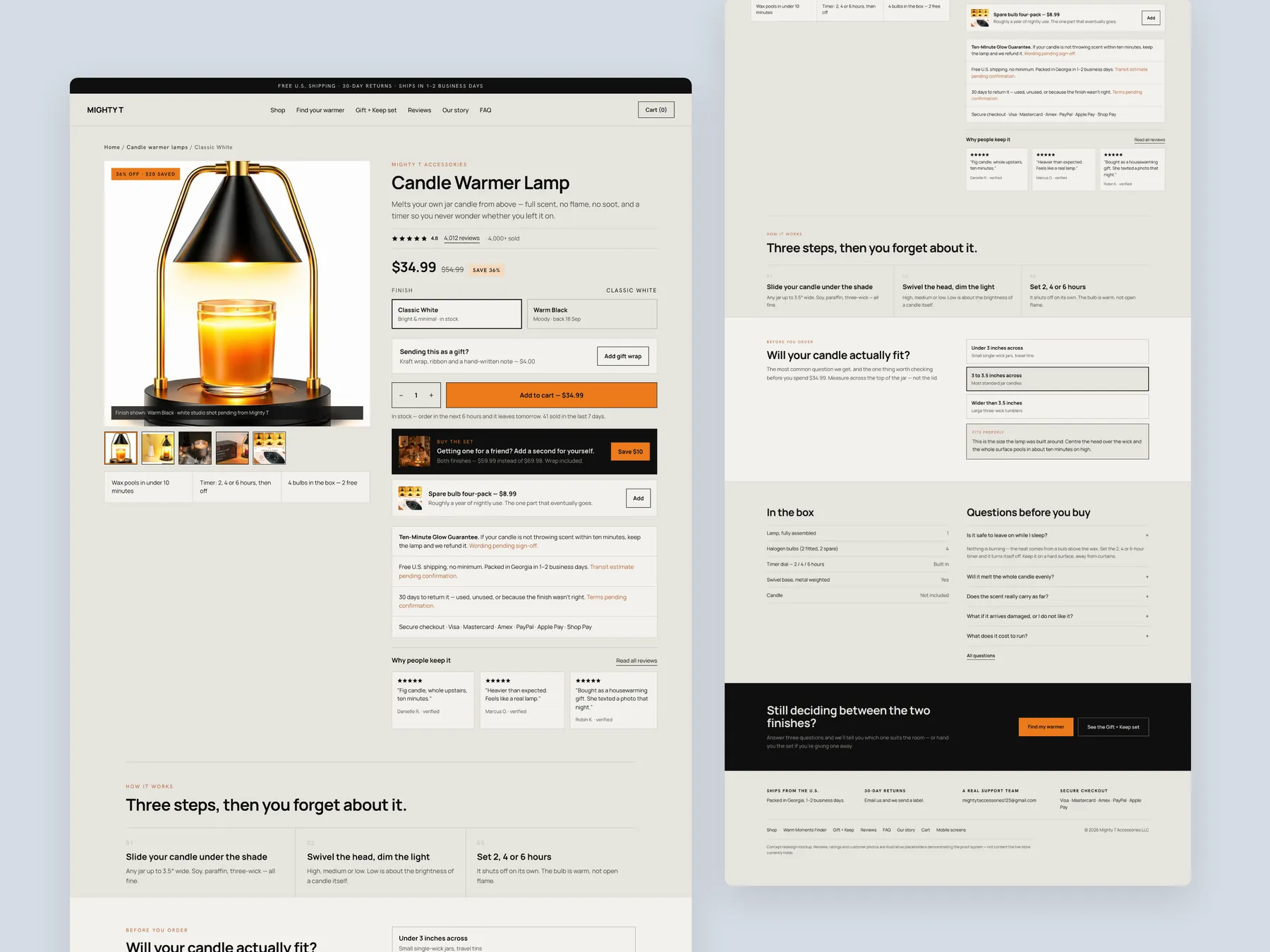Click the main candle warmer product image
1270x952 pixels.
(237, 293)
